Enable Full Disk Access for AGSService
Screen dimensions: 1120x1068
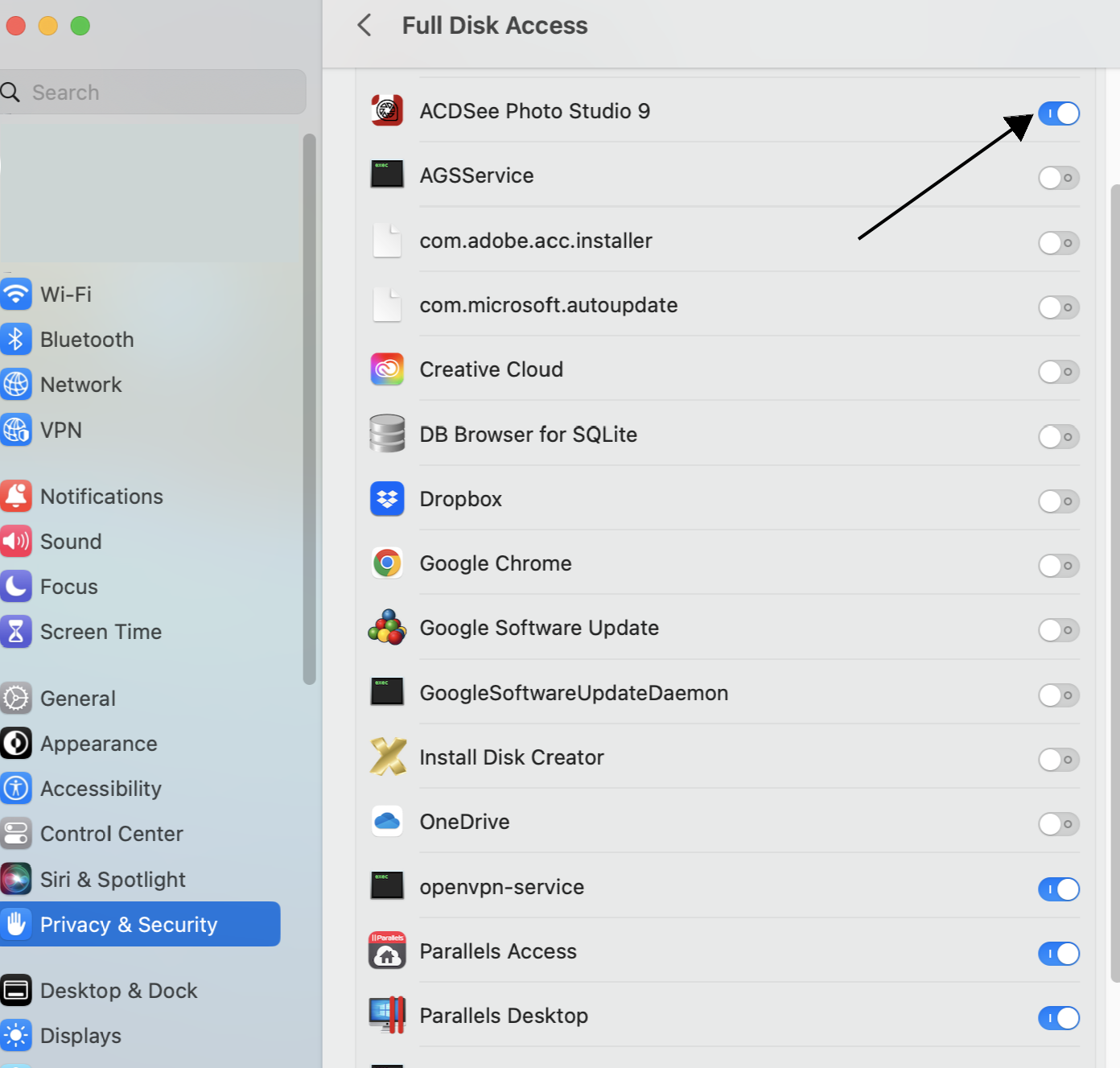1058,178
